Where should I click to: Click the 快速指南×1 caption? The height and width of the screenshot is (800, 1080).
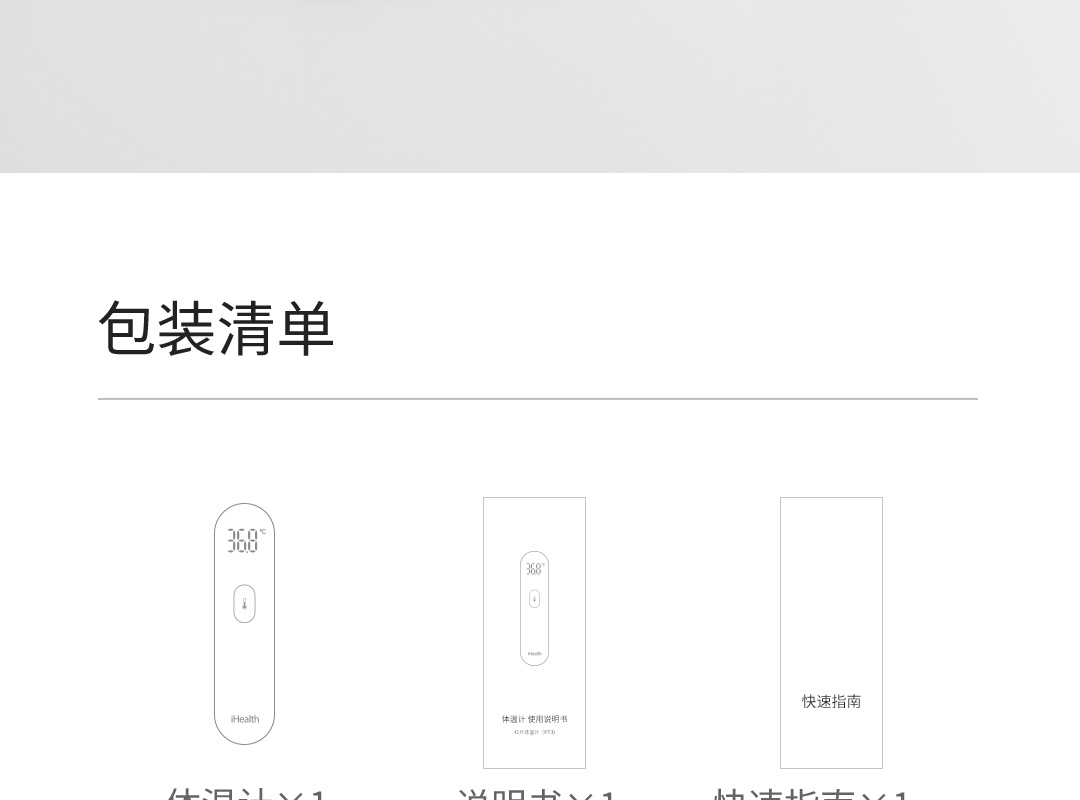(x=811, y=794)
